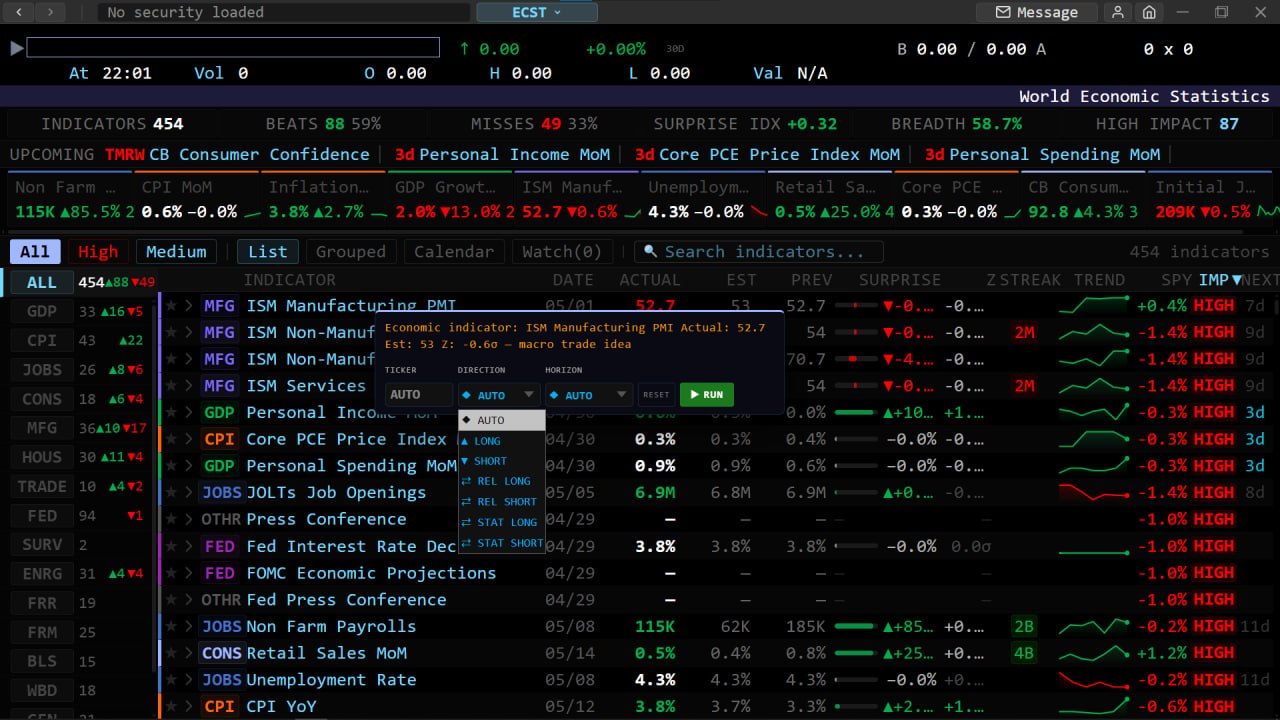Star JOLTs Job Openings row

pos(171,493)
